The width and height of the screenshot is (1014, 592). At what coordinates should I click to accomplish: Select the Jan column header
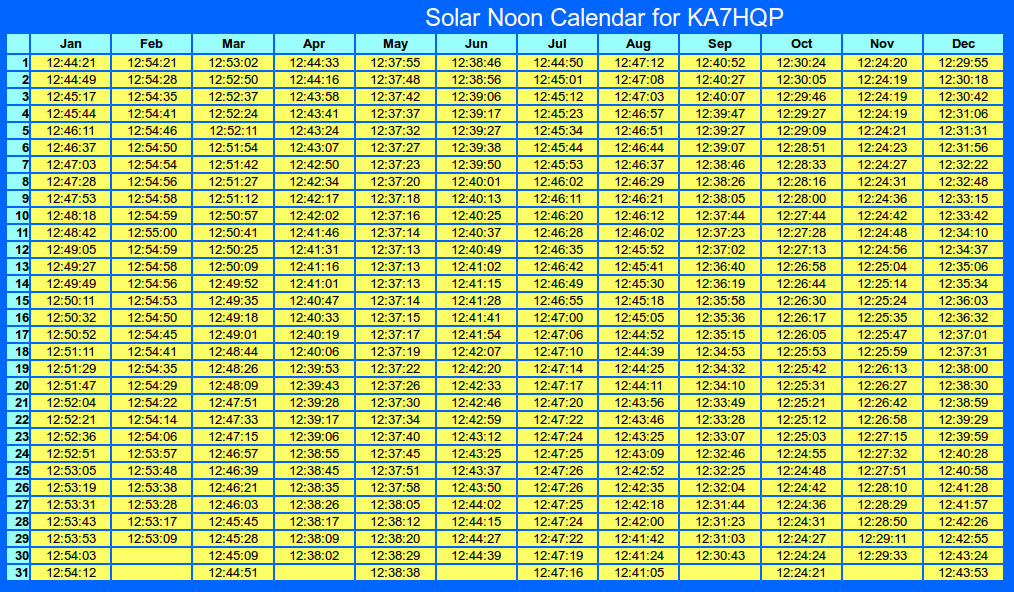click(70, 44)
